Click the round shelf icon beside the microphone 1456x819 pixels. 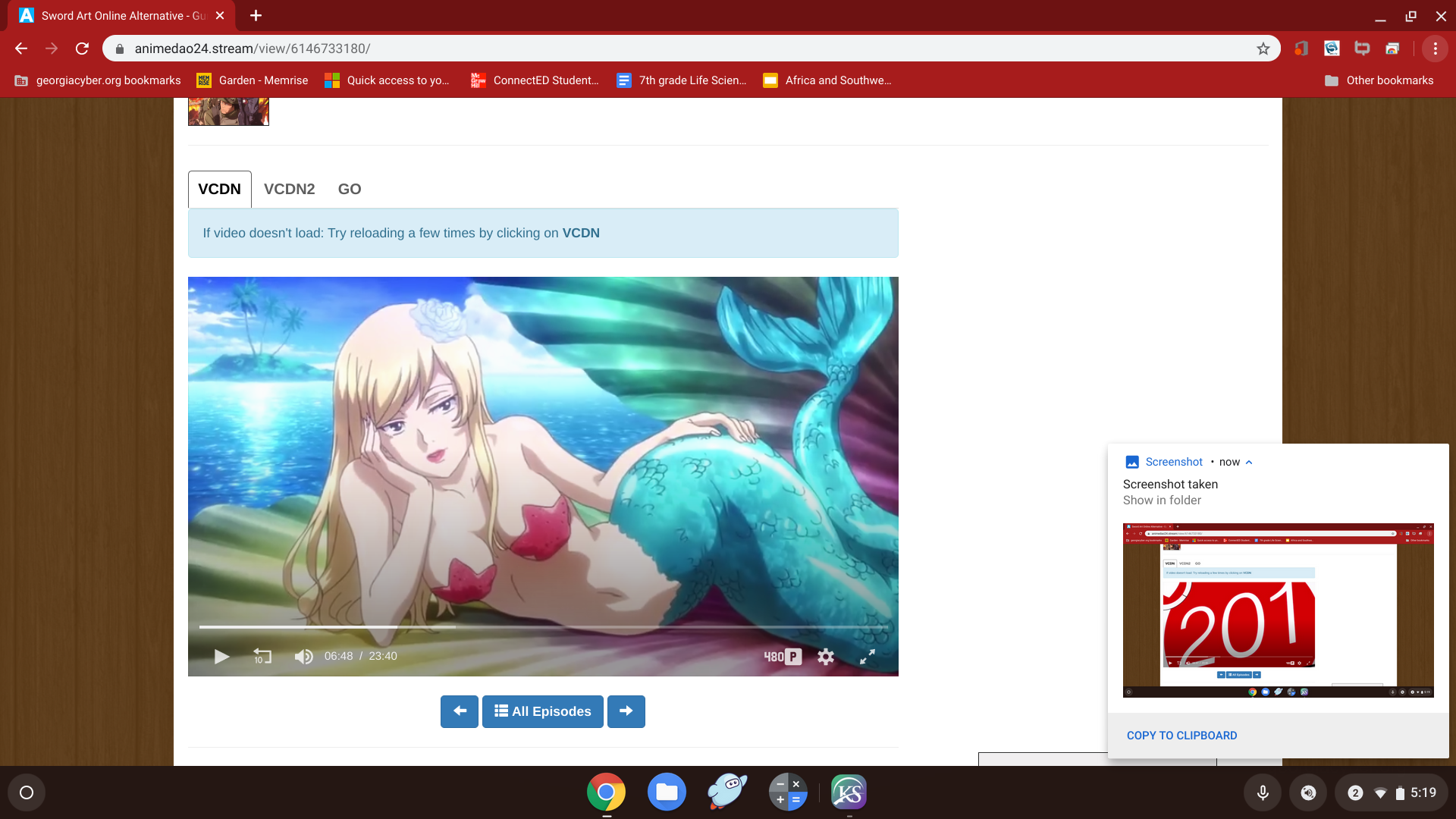tap(1308, 792)
